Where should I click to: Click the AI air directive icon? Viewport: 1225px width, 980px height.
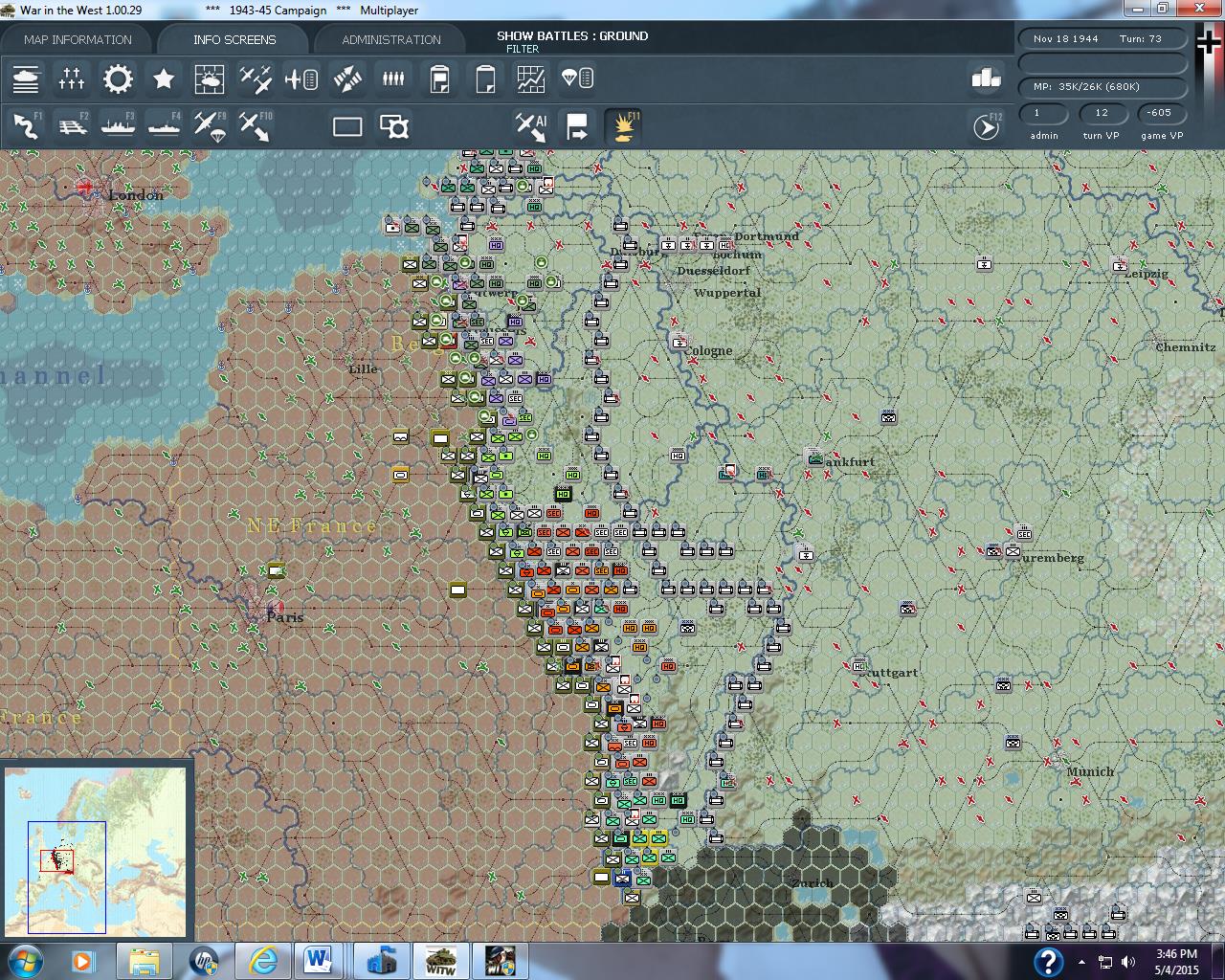[531, 125]
